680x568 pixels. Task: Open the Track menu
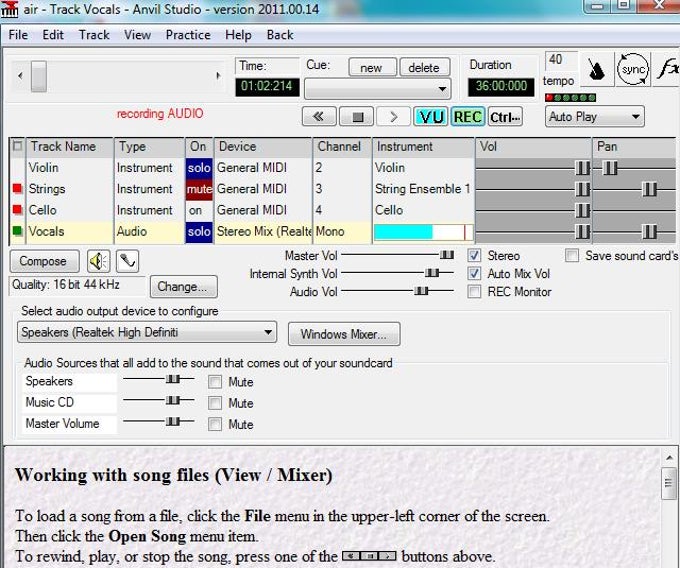[x=94, y=35]
